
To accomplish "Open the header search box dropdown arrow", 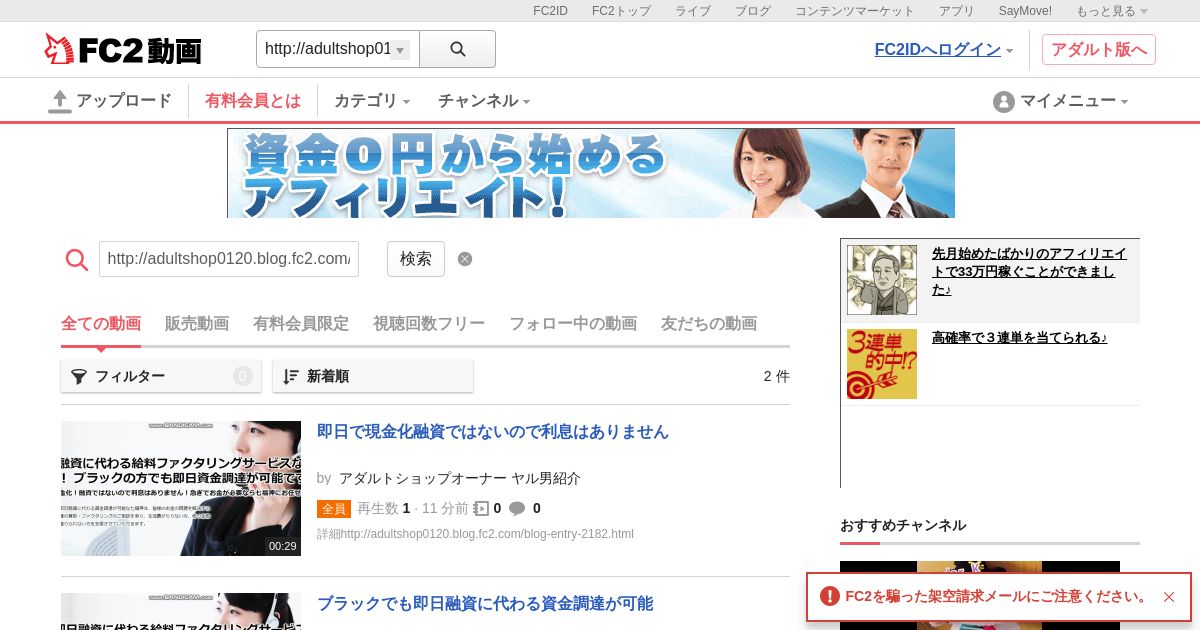I will tap(400, 50).
